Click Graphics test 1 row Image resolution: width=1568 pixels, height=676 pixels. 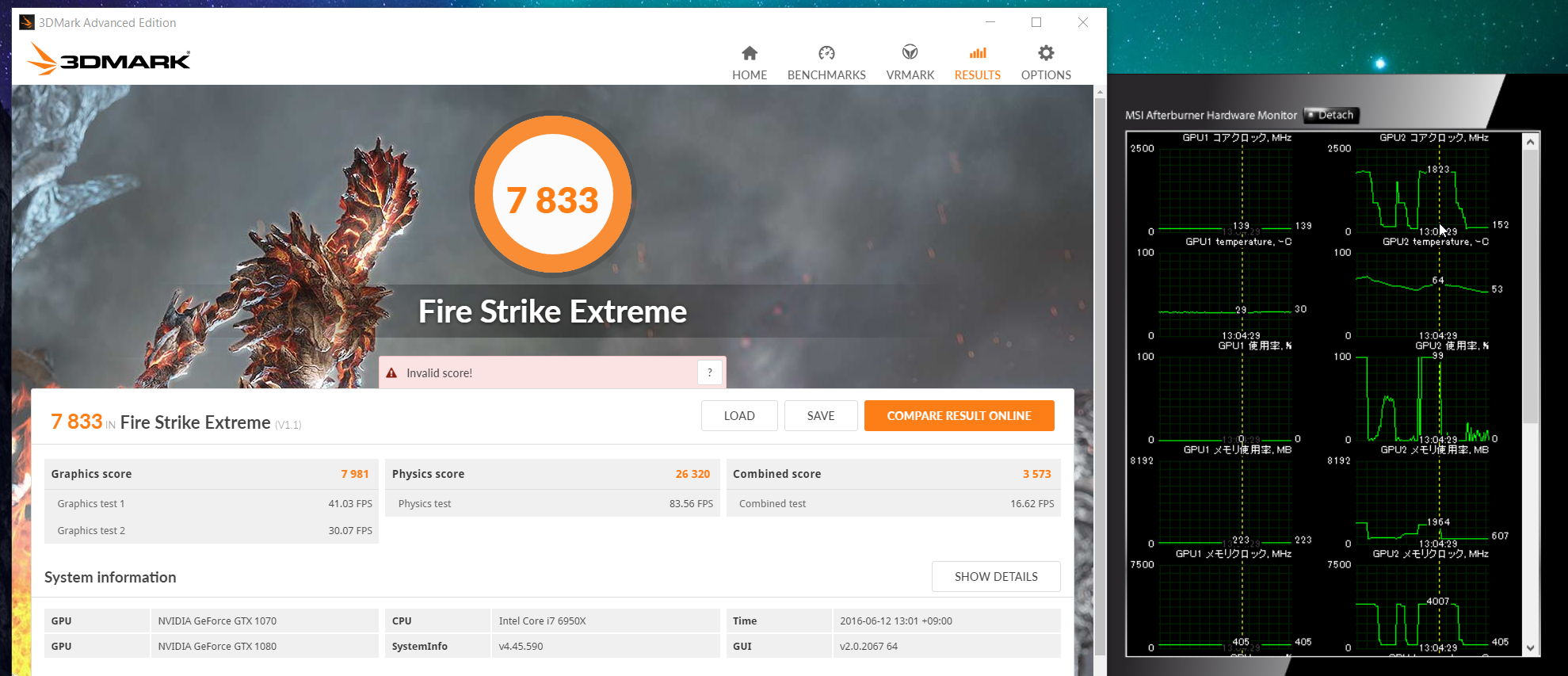[x=212, y=503]
